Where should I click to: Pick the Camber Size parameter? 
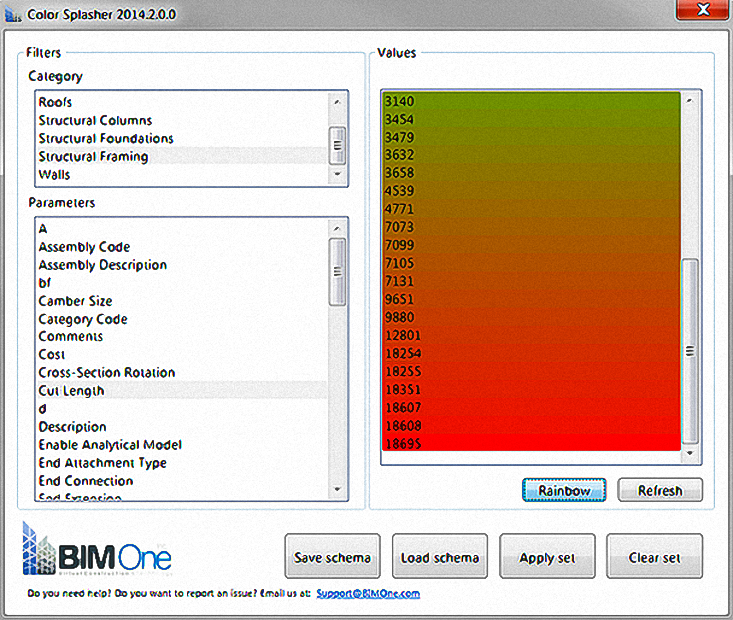click(x=75, y=301)
